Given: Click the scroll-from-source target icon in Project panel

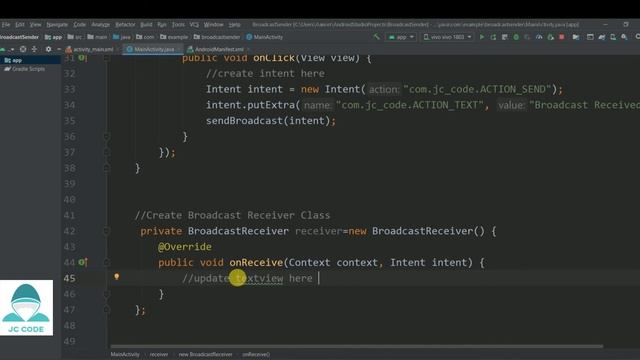Looking at the screenshot, I should (x=23, y=49).
